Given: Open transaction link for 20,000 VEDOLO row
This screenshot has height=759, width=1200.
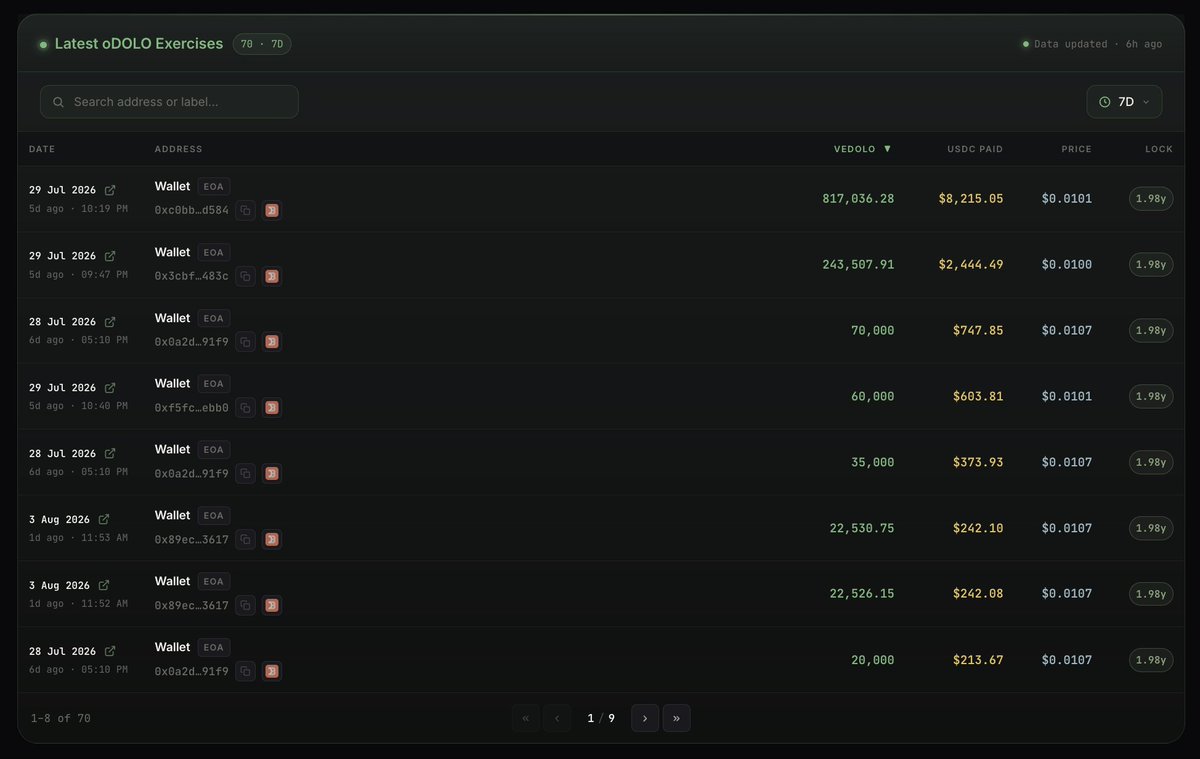Looking at the screenshot, I should coord(110,652).
